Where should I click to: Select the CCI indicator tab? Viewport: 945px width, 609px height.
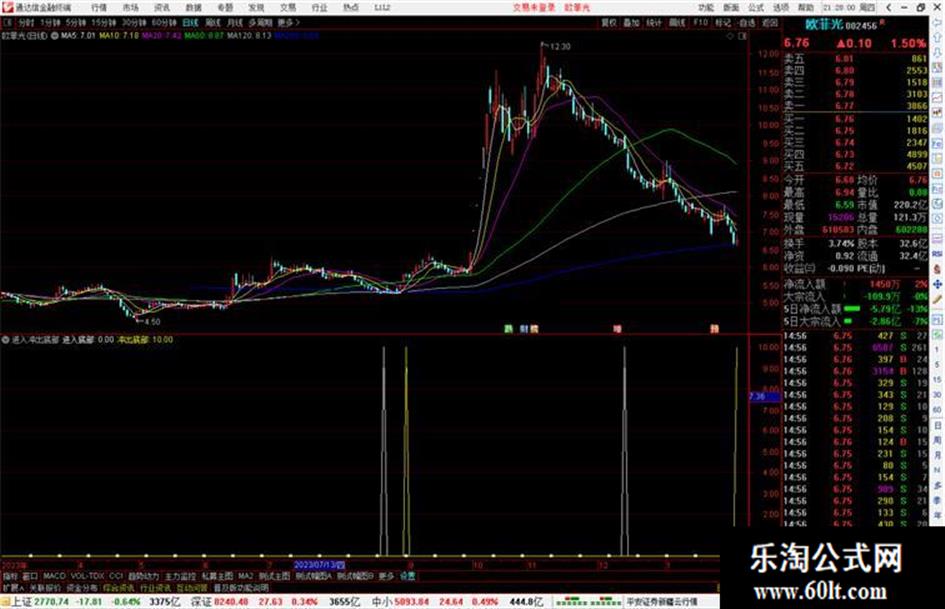coord(116,576)
